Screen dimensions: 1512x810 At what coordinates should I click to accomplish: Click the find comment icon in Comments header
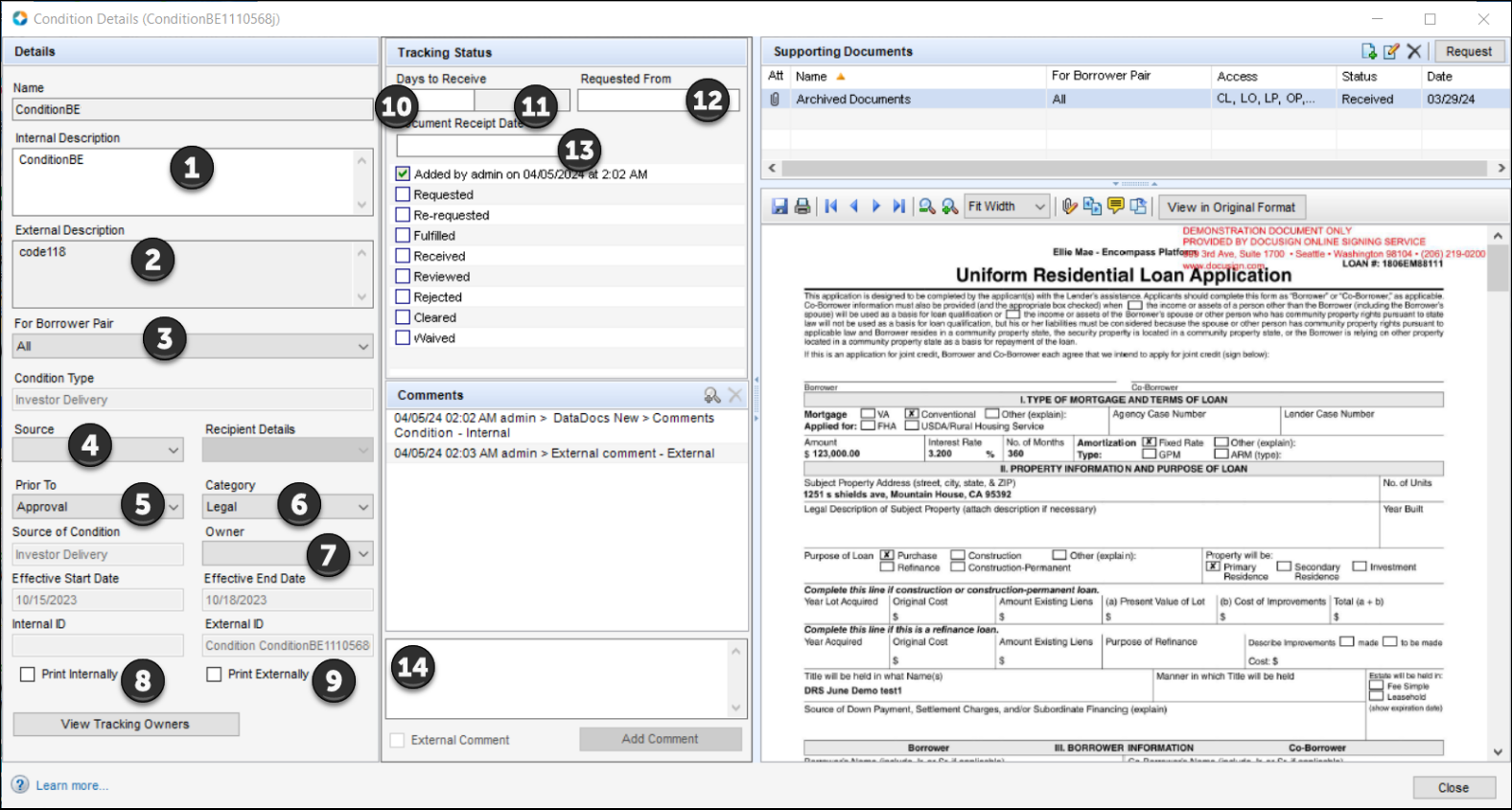(x=711, y=395)
